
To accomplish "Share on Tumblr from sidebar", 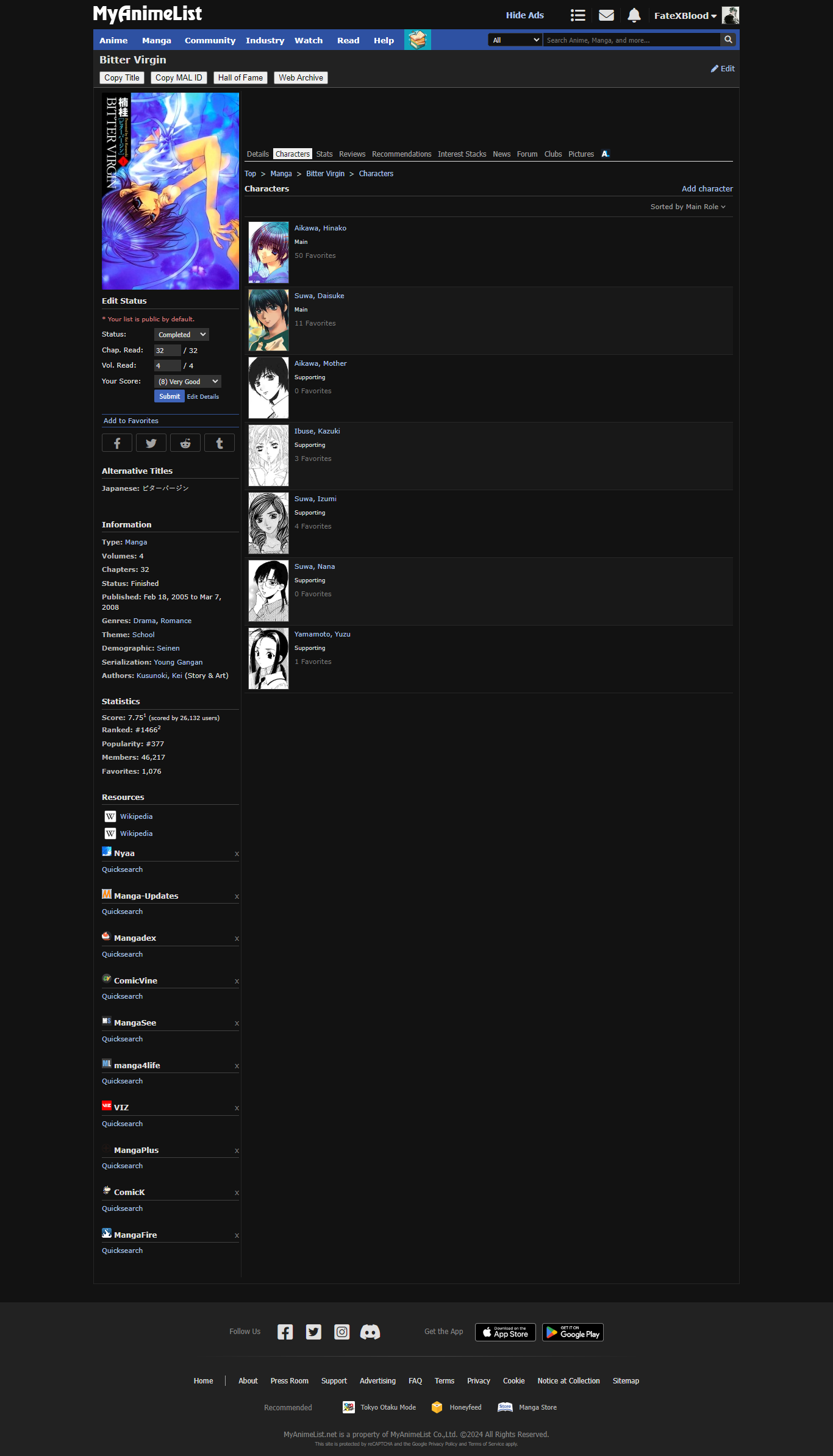I will pyautogui.click(x=220, y=443).
